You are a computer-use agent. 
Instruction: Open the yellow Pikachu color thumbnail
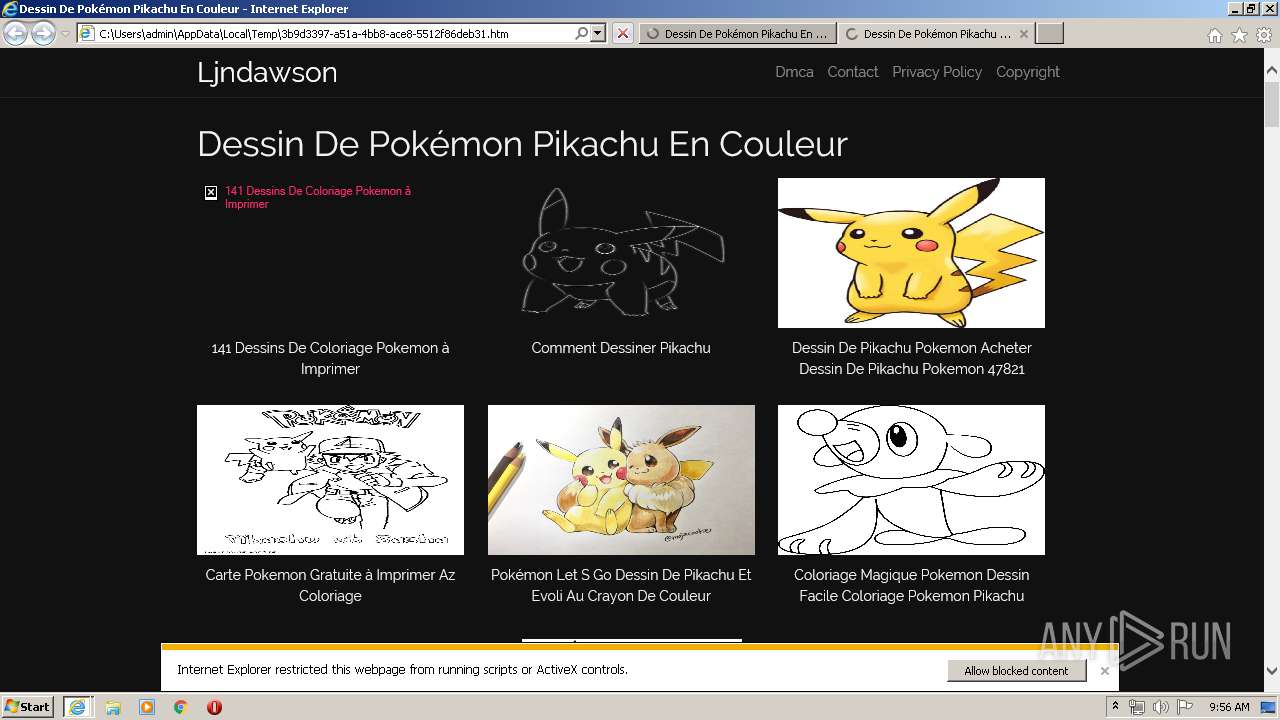(911, 253)
